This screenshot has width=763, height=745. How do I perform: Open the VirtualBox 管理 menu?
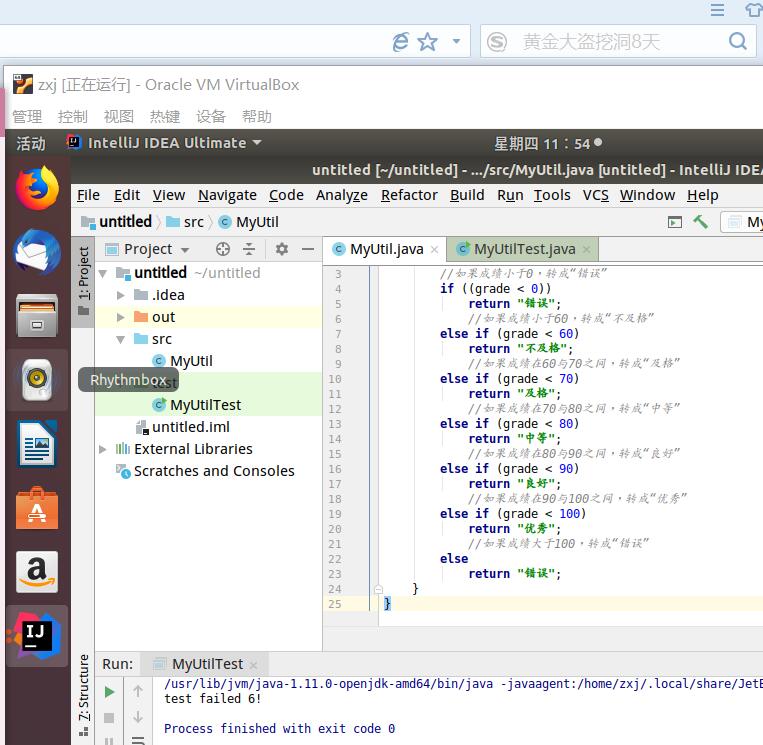point(27,117)
